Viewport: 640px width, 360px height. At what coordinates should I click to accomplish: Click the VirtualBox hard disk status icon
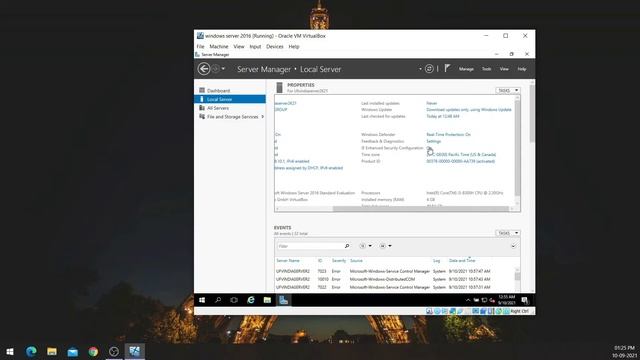pyautogui.click(x=429, y=311)
